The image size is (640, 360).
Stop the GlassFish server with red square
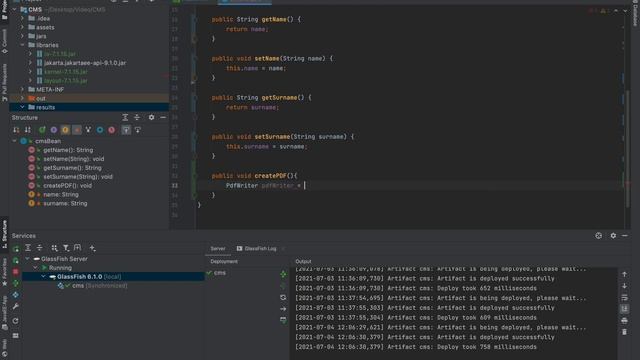coord(16,271)
